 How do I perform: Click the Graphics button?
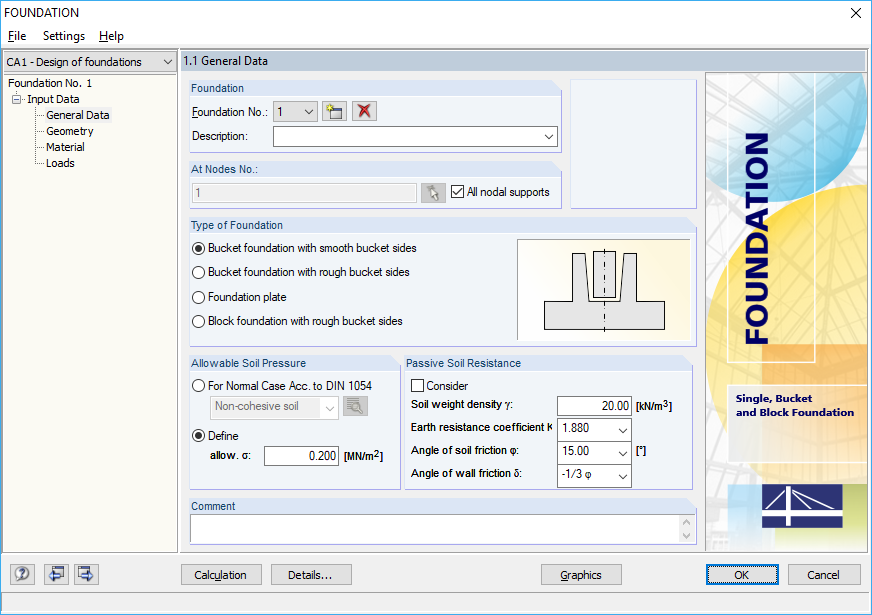click(x=581, y=575)
